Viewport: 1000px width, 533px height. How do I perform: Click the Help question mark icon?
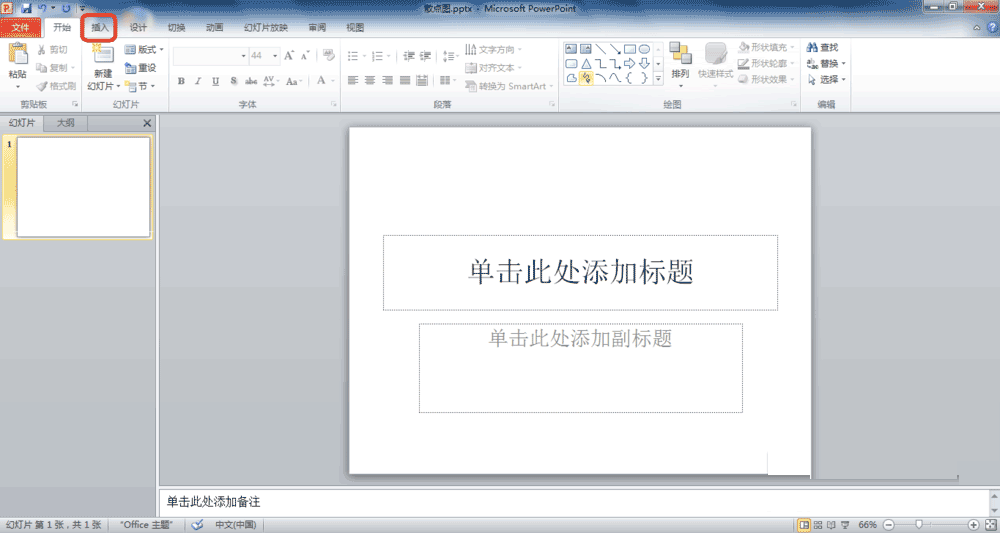click(992, 27)
